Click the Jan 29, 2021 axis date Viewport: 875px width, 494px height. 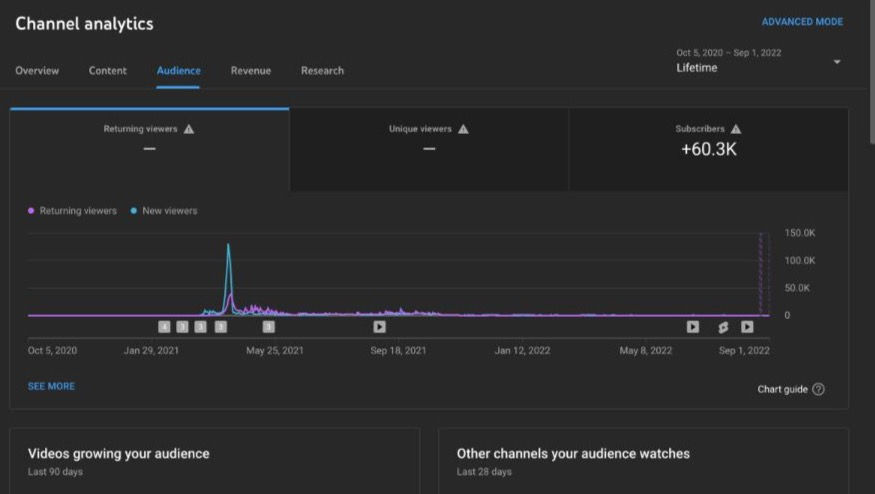(151, 351)
